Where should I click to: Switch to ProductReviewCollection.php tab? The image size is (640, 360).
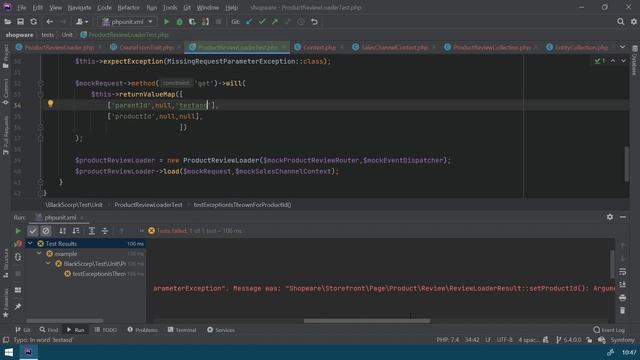[492, 47]
